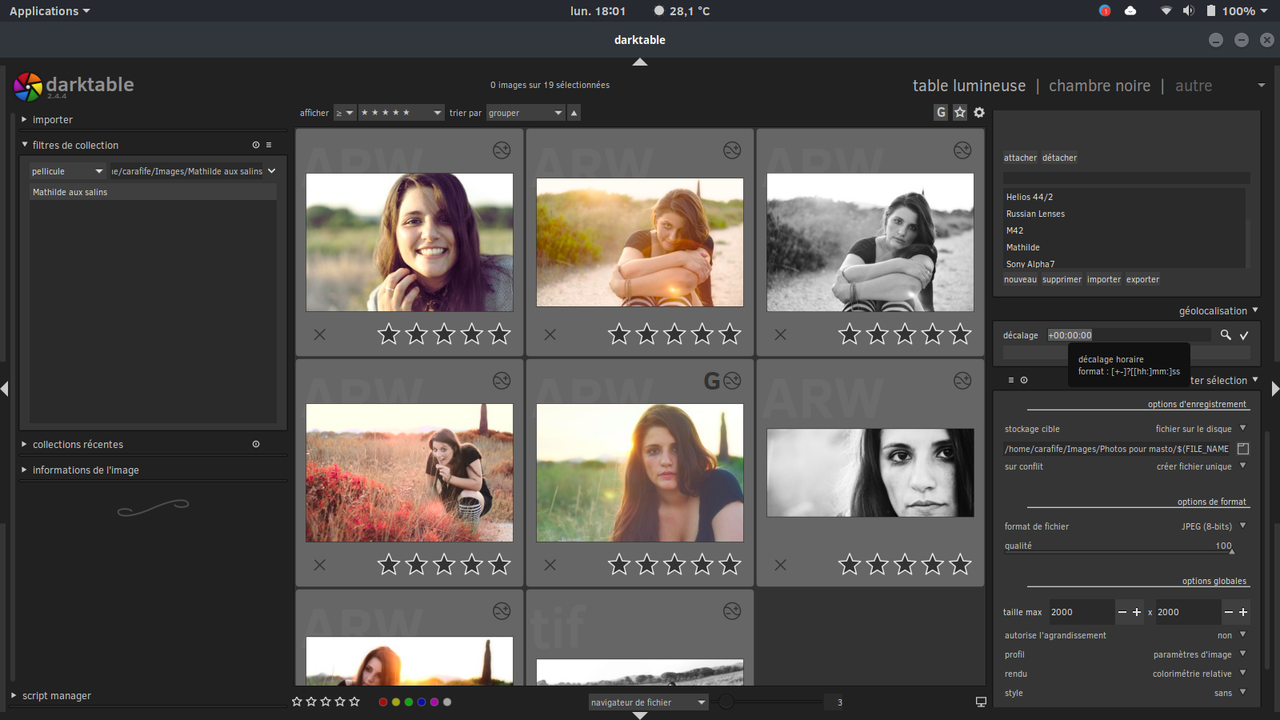This screenshot has width=1280, height=720.
Task: Open stockage cible dropdown
Action: pos(1126,428)
